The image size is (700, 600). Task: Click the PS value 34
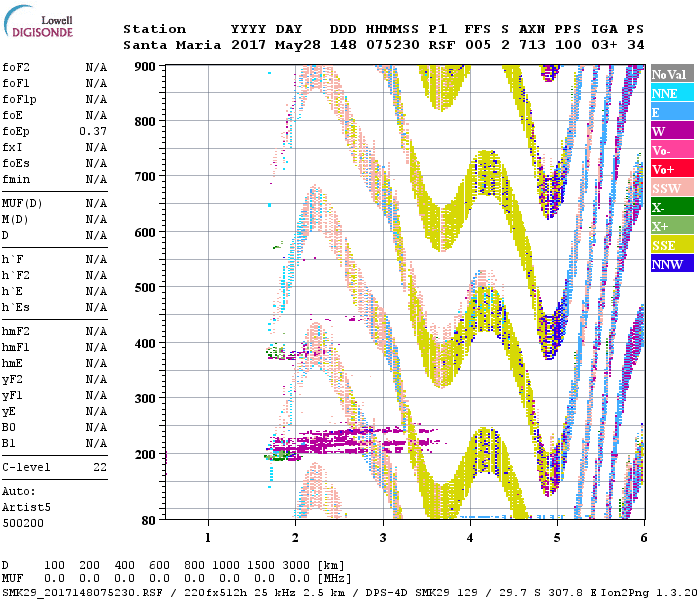point(636,45)
